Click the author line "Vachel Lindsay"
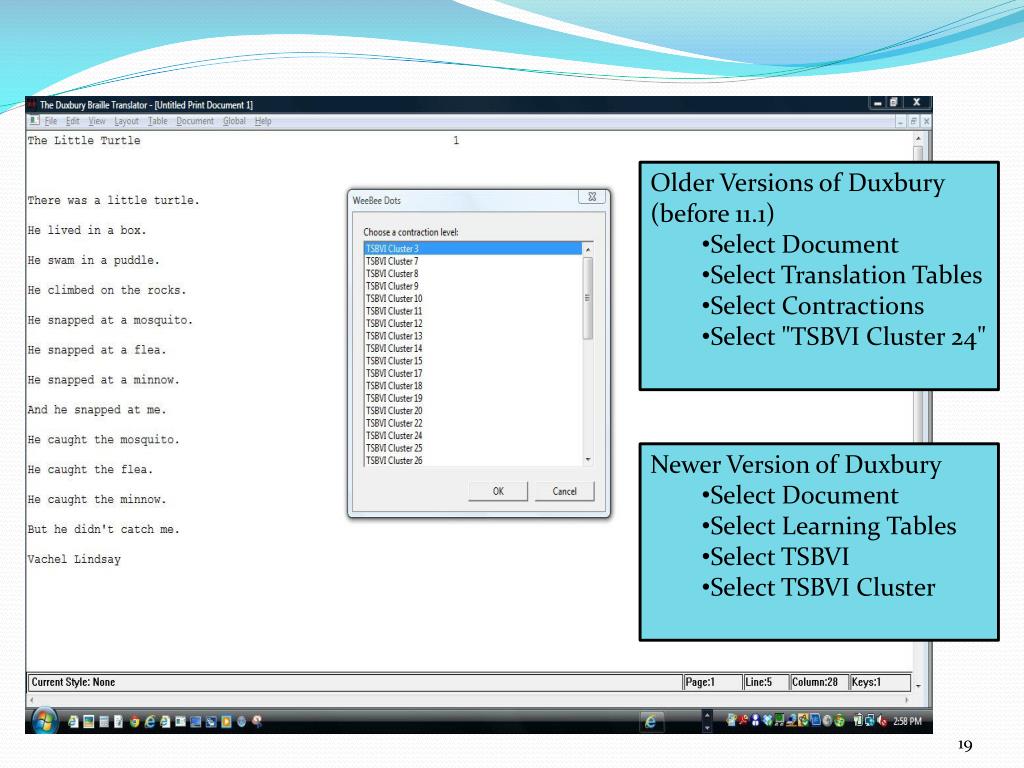Image resolution: width=1024 pixels, height=768 pixels. point(74,560)
